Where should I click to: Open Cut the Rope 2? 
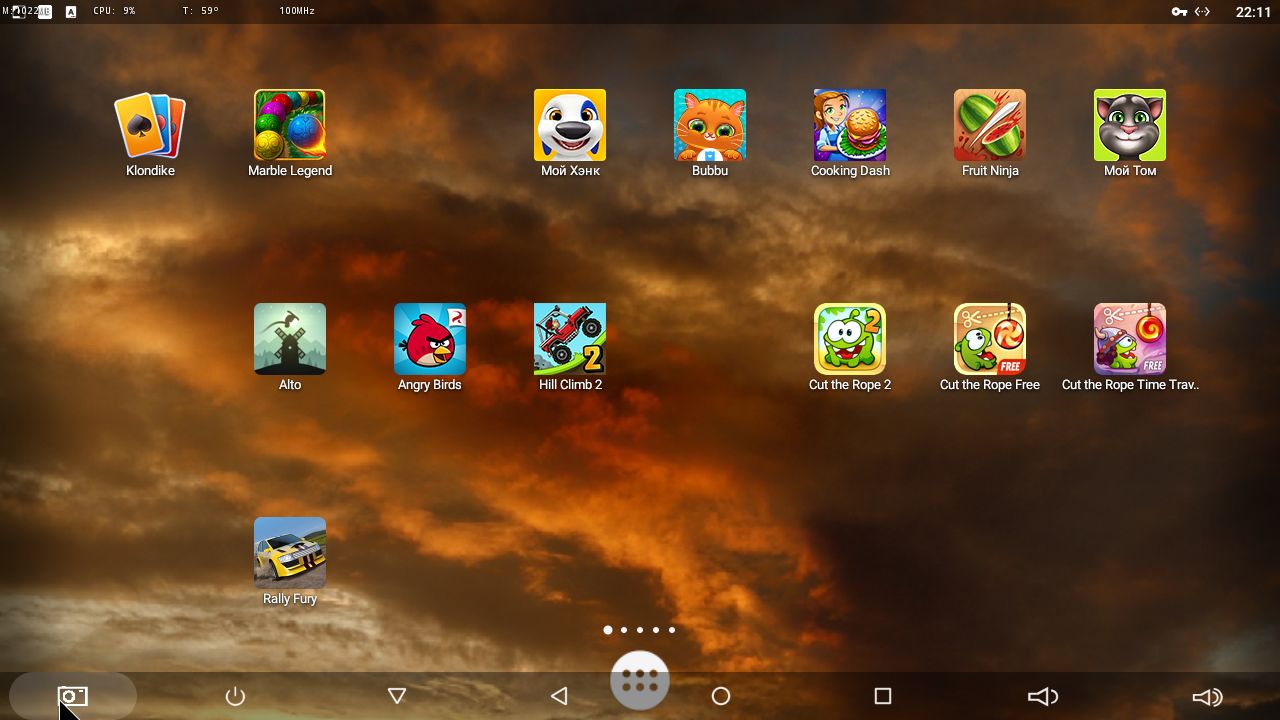pyautogui.click(x=850, y=339)
